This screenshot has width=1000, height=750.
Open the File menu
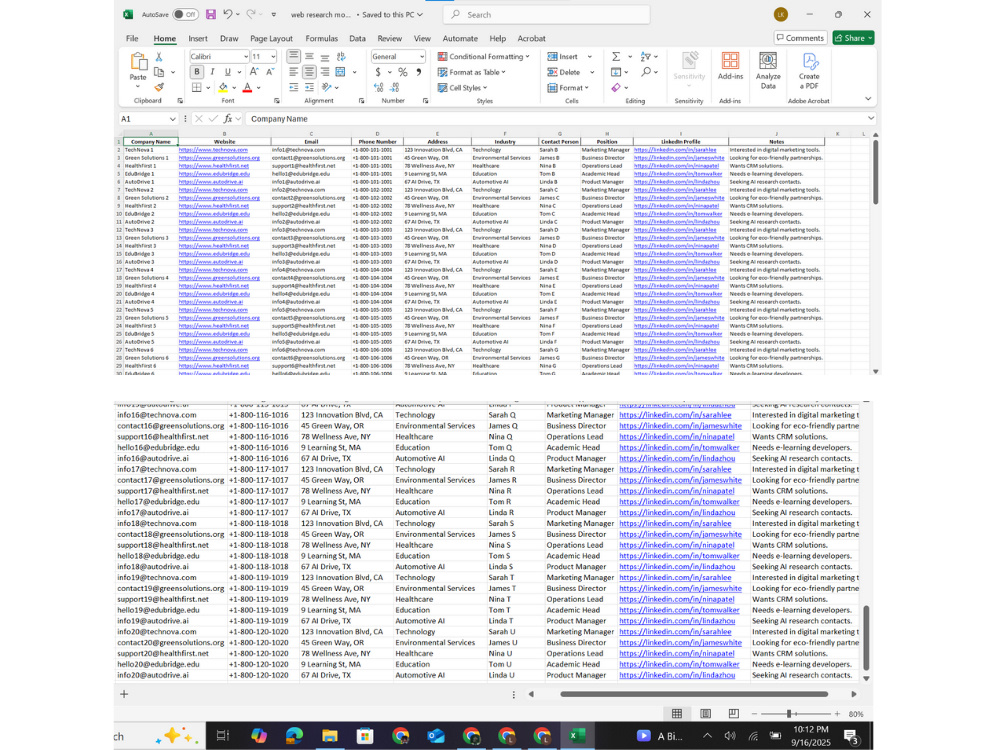point(132,38)
